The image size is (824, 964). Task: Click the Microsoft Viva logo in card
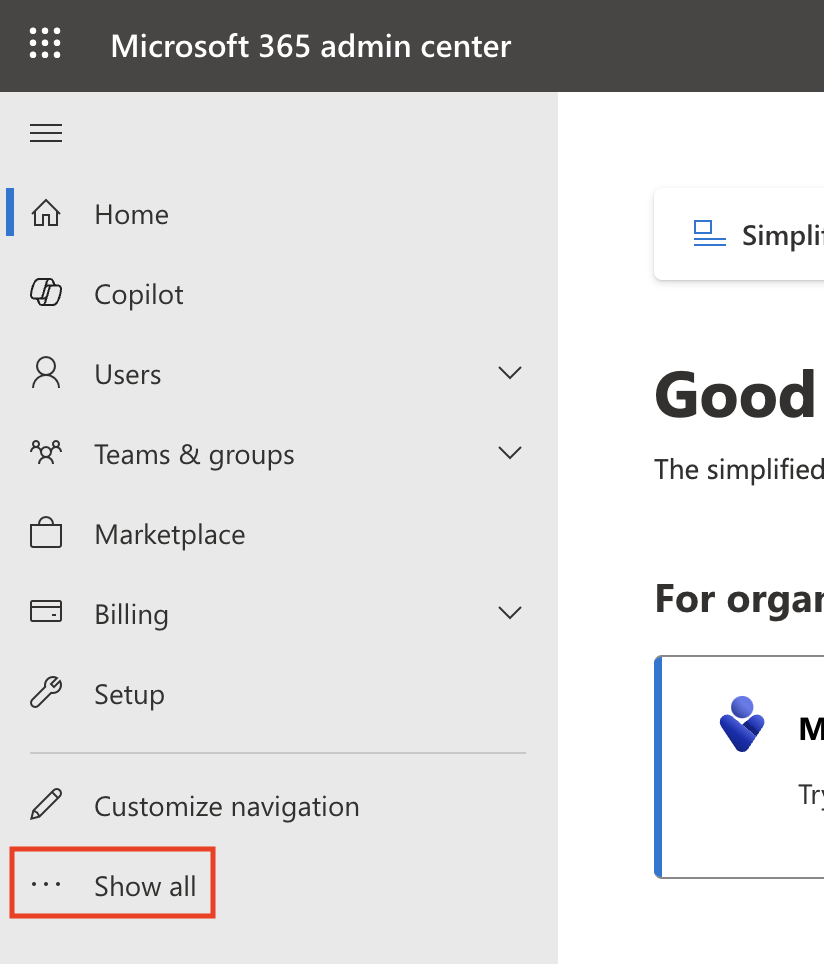742,725
